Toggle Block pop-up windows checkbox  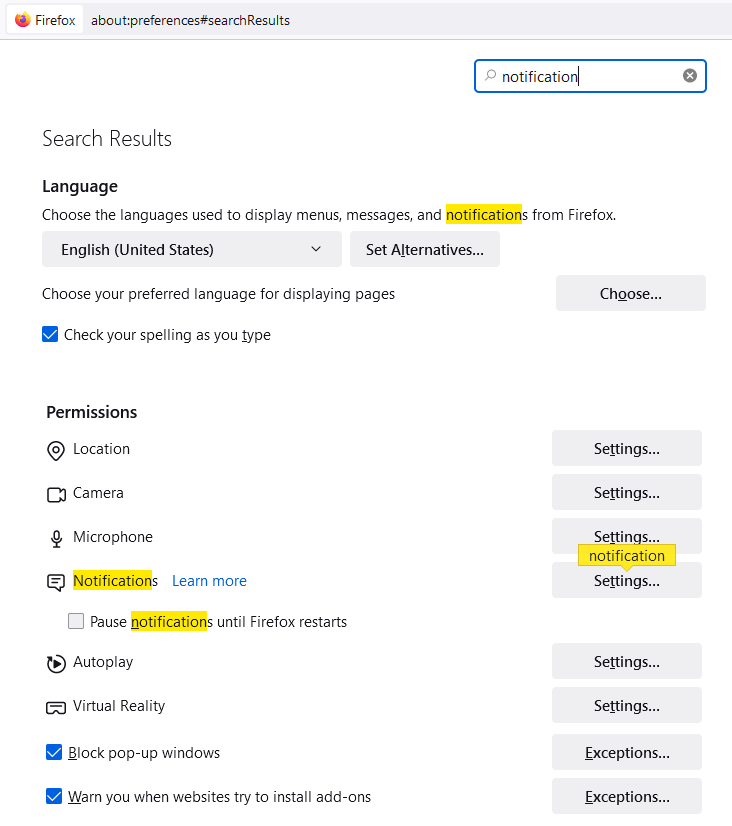click(54, 753)
